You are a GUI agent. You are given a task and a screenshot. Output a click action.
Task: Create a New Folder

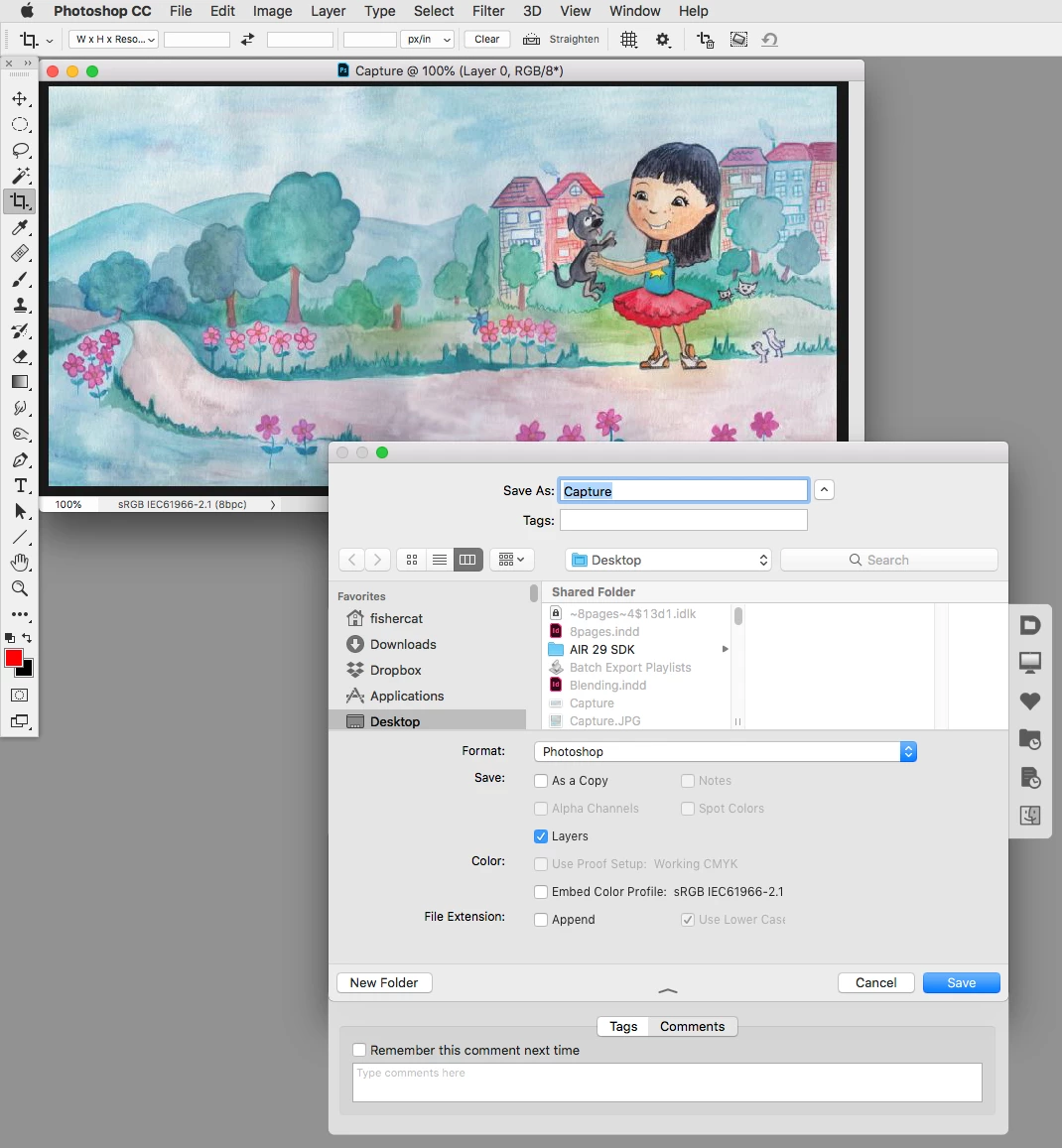384,982
